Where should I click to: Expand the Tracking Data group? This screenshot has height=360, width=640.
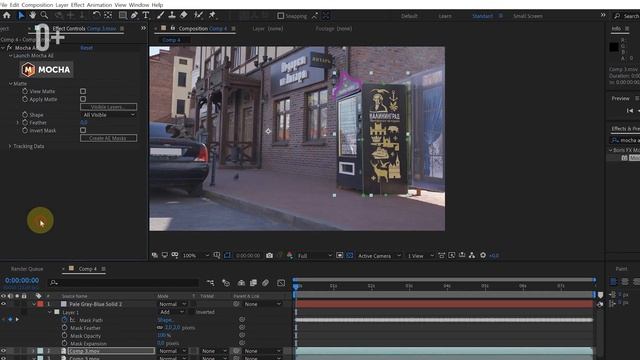(x=10, y=146)
